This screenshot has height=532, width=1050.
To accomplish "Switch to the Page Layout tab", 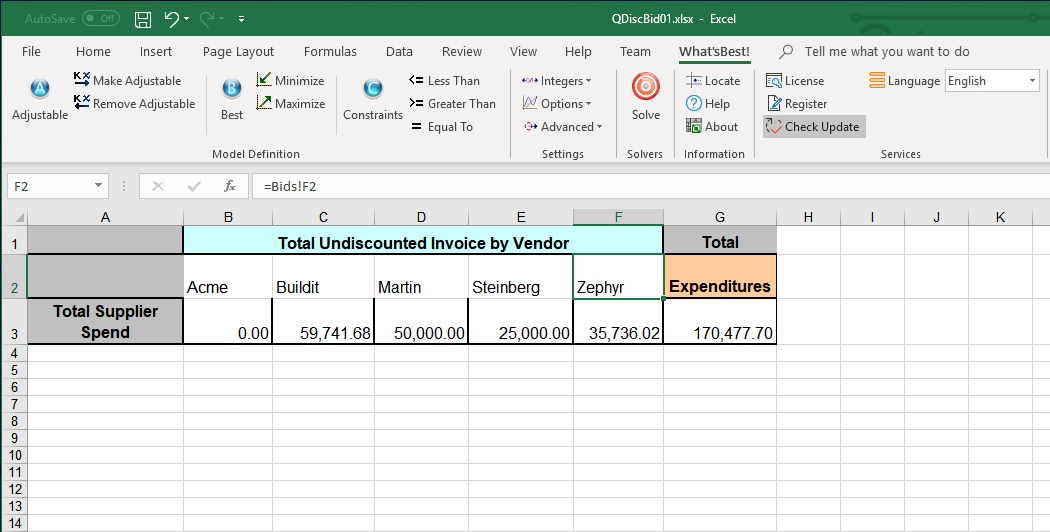I will [x=238, y=52].
